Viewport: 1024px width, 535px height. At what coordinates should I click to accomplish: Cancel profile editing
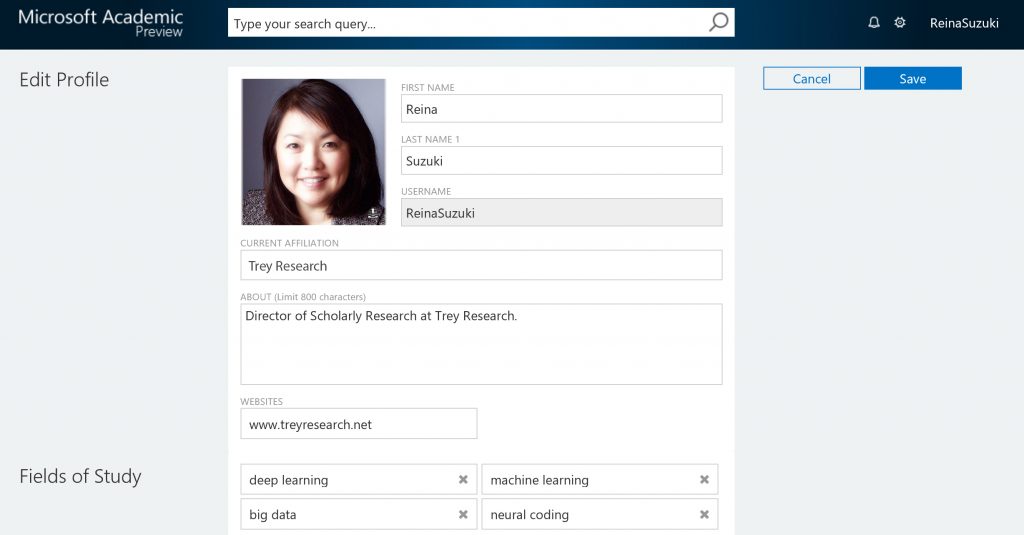[811, 79]
